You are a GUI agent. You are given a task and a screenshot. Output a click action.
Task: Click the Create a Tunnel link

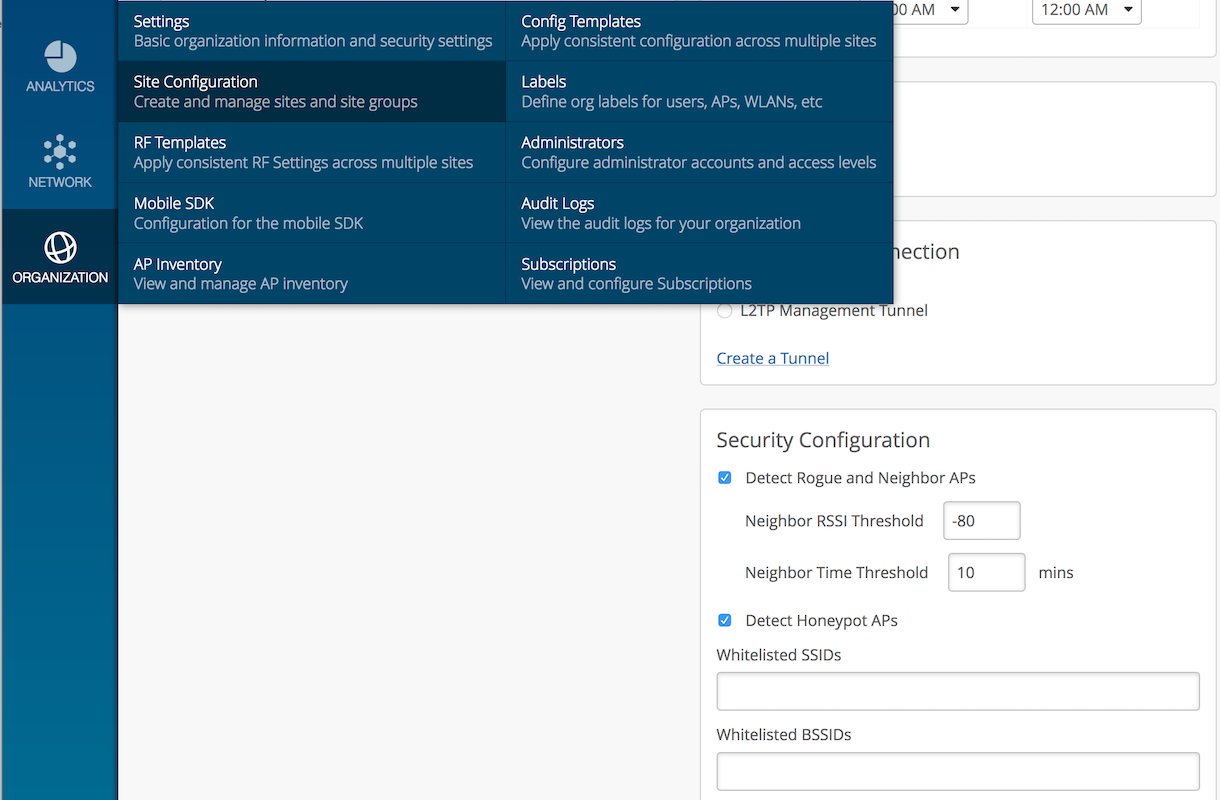click(773, 358)
